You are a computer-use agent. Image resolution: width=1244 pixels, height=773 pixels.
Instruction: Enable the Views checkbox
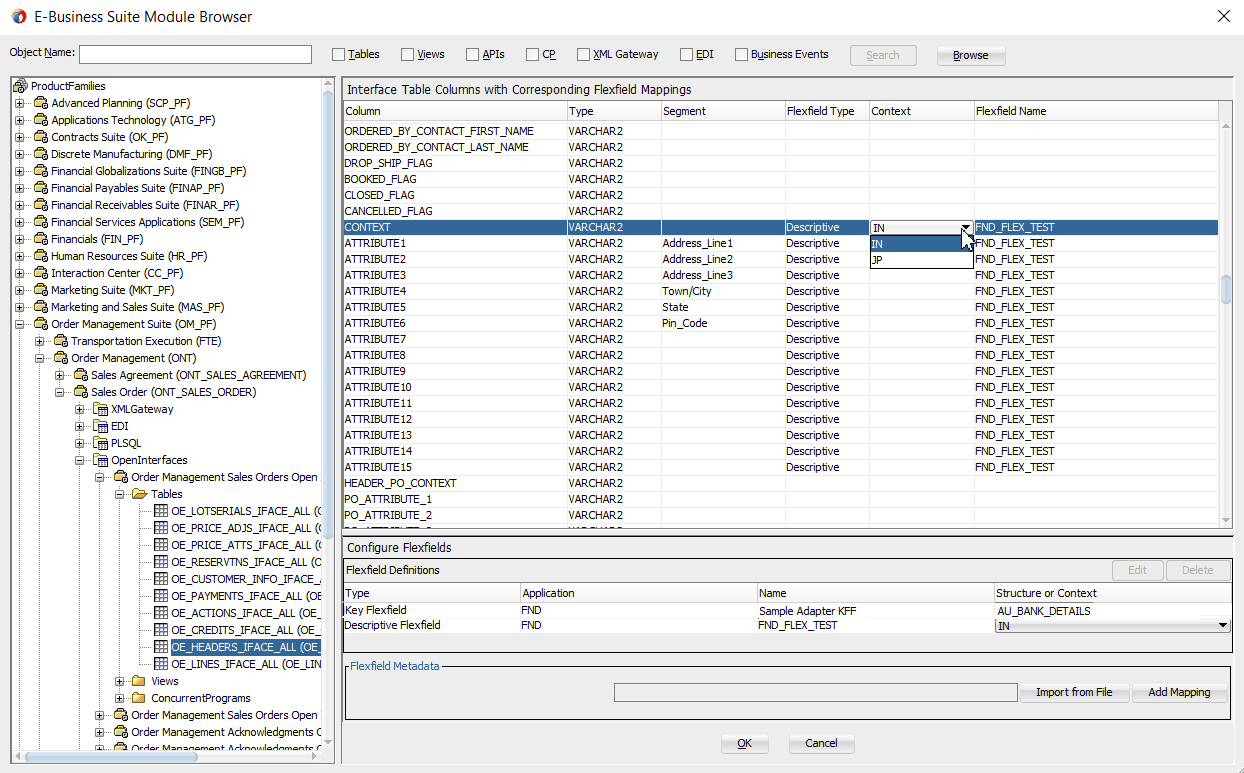[407, 55]
